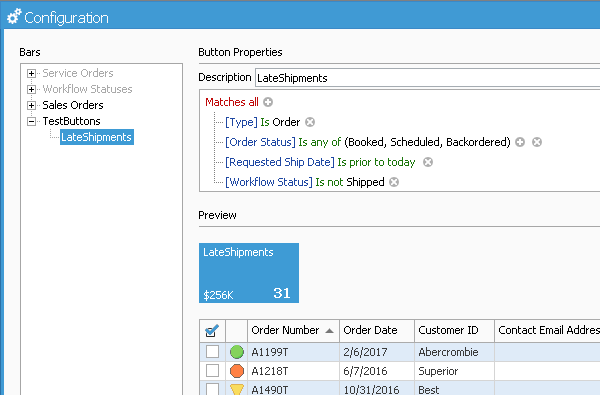Image resolution: width=600 pixels, height=395 pixels.
Task: Click the [Order Status] field link
Action: point(260,142)
